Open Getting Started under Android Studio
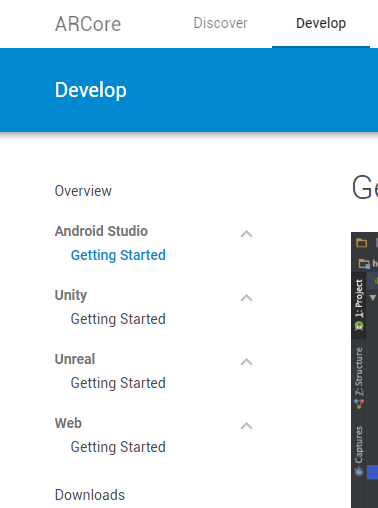The image size is (378, 508). 118,255
